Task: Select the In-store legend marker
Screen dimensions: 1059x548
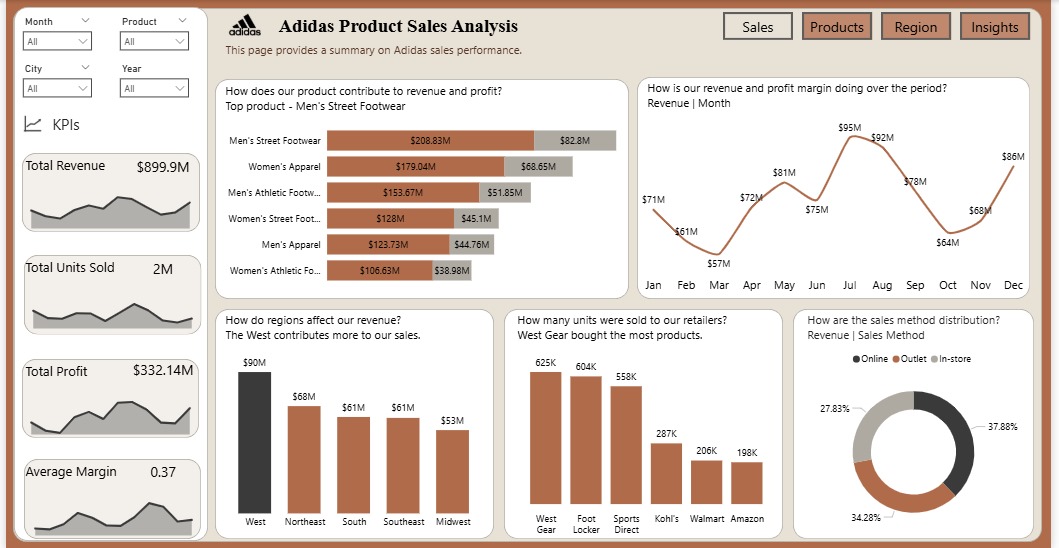Action: tap(936, 359)
